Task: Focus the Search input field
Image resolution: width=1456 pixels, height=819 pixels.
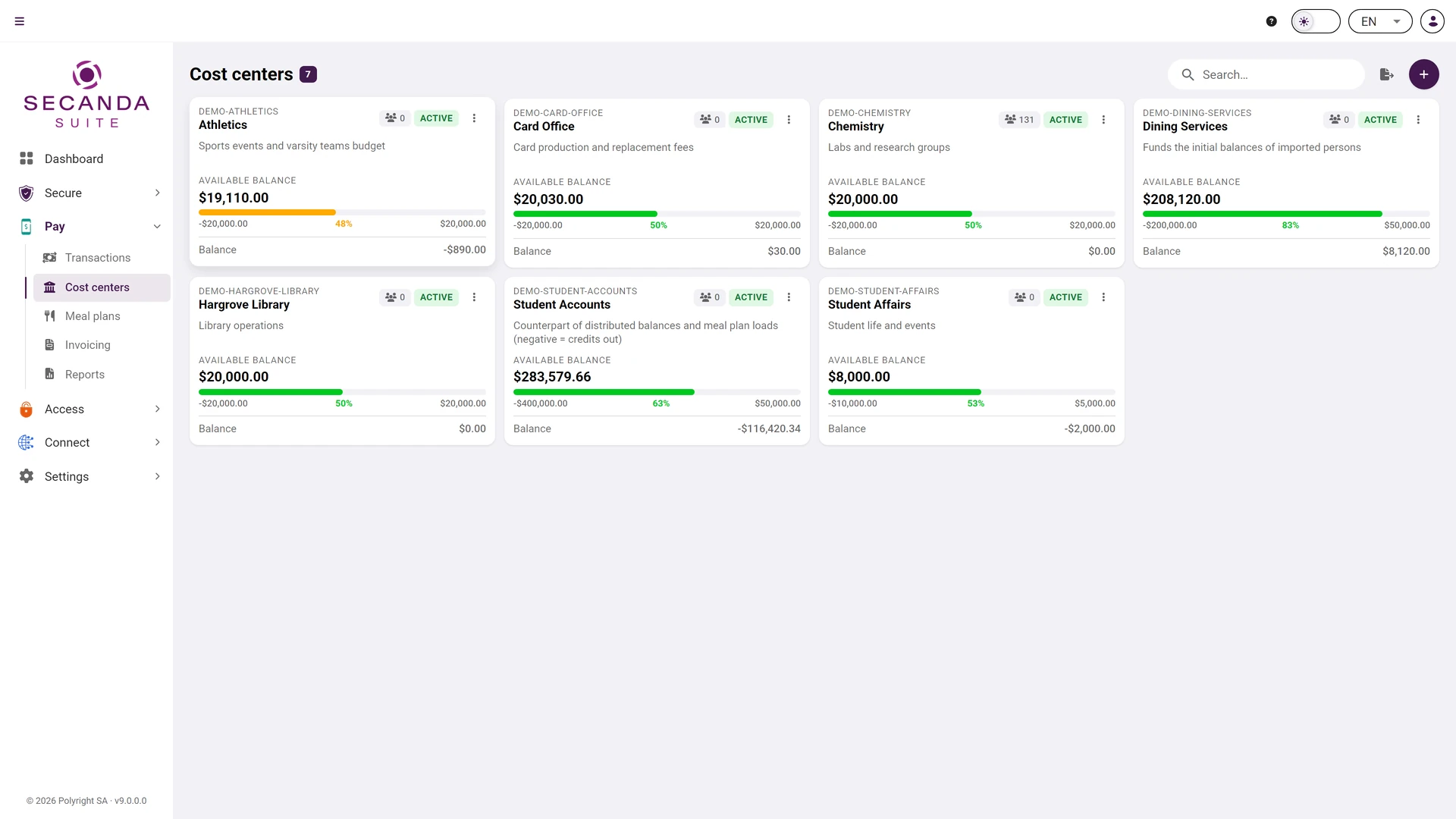Action: (x=1266, y=74)
